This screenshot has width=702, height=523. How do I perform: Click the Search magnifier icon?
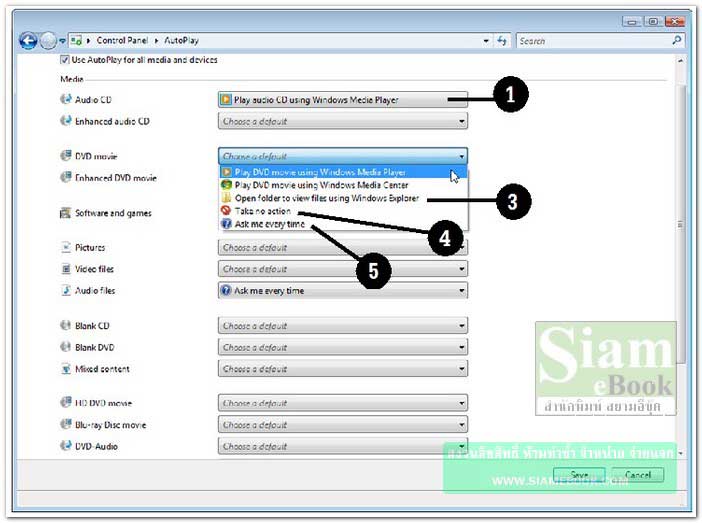point(676,40)
